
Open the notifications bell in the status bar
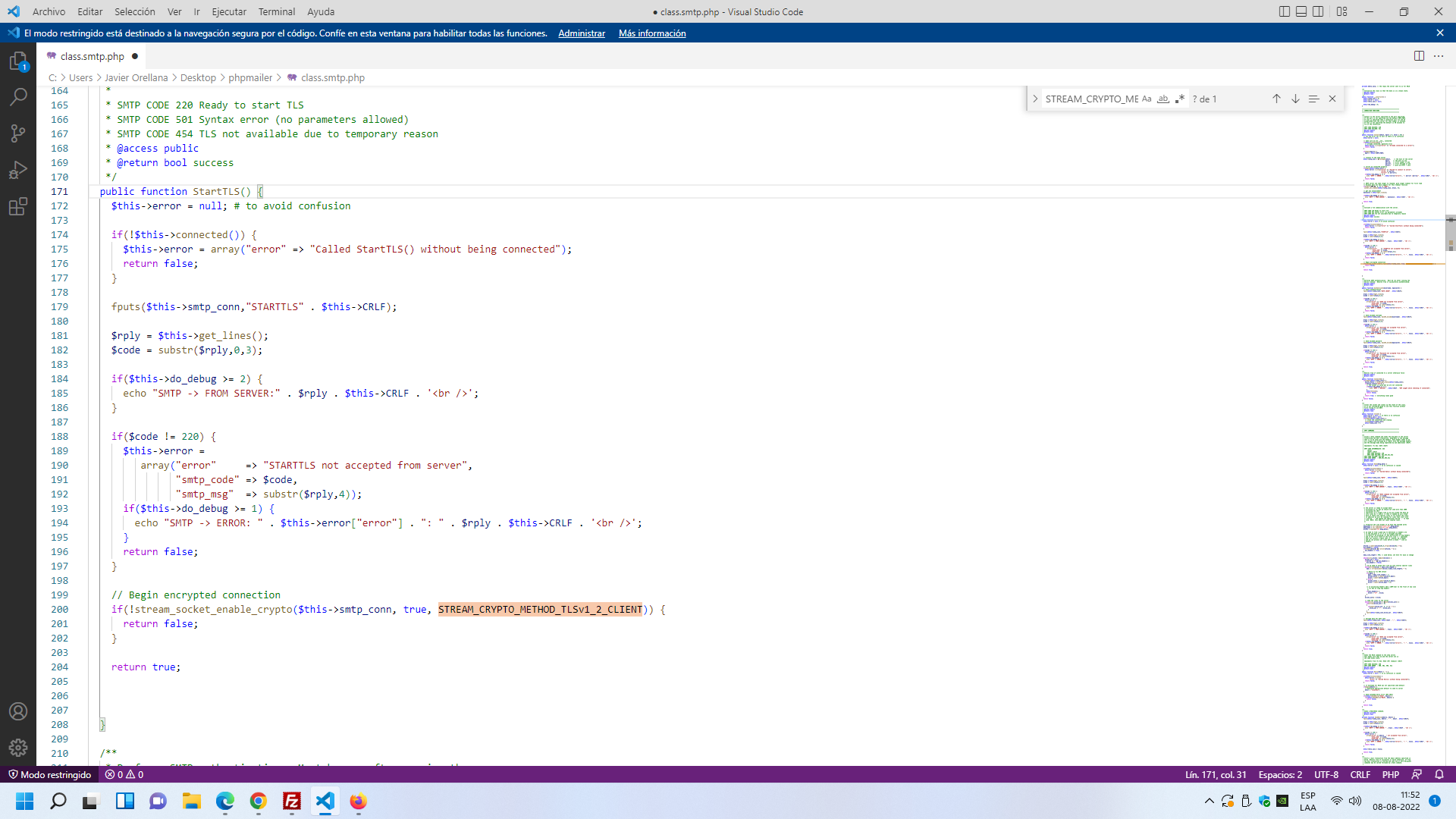[x=1439, y=774]
